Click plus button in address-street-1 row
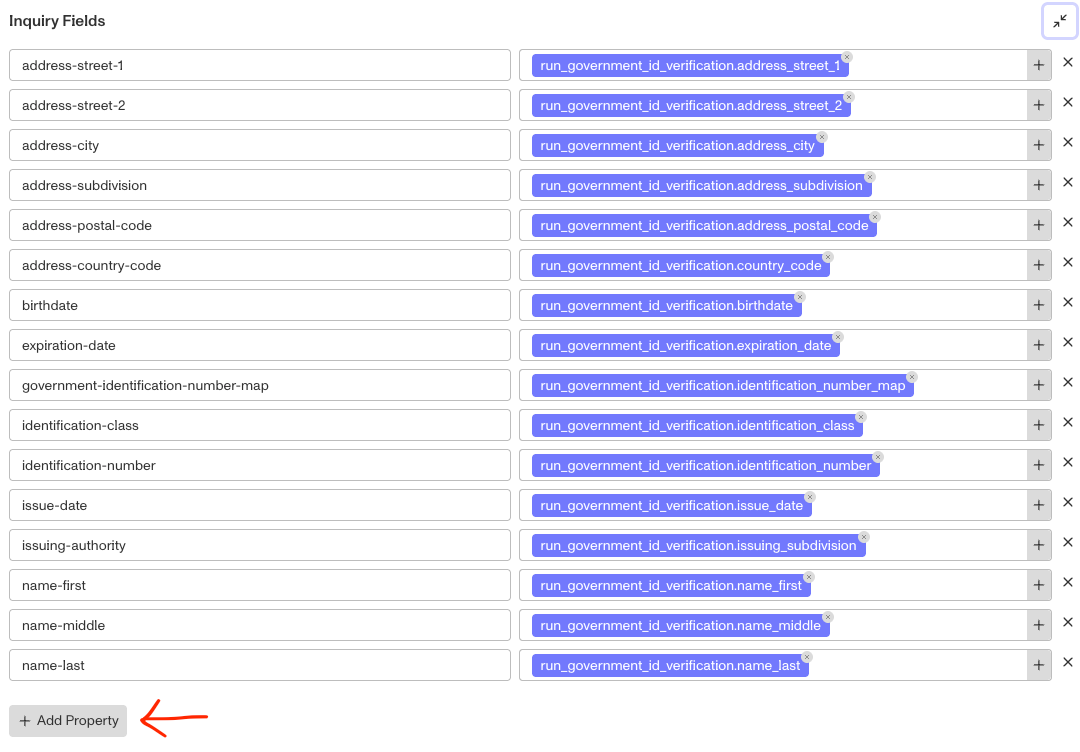This screenshot has width=1080, height=752. (1039, 65)
